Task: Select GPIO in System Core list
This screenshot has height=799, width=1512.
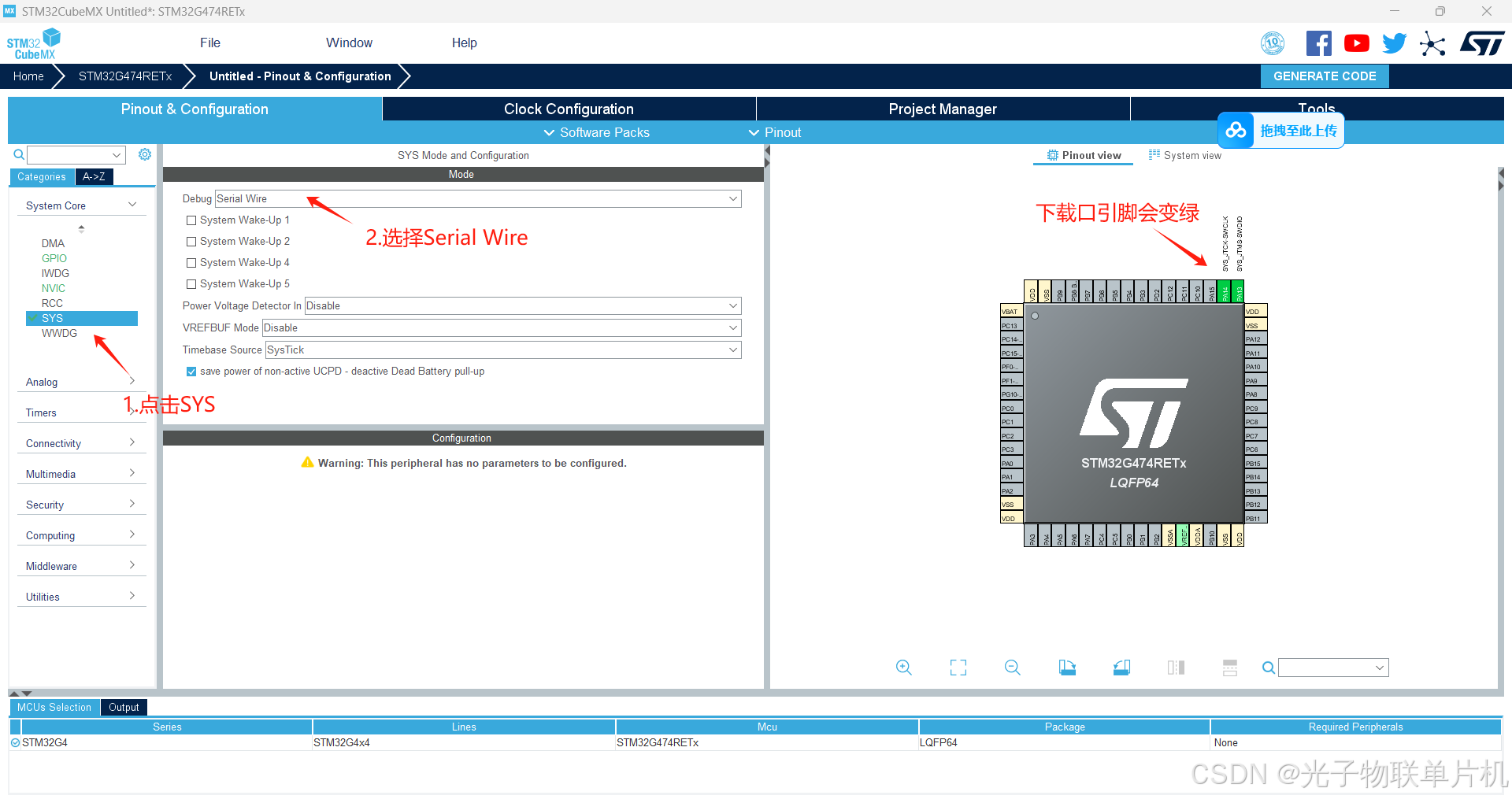Action: (x=54, y=258)
